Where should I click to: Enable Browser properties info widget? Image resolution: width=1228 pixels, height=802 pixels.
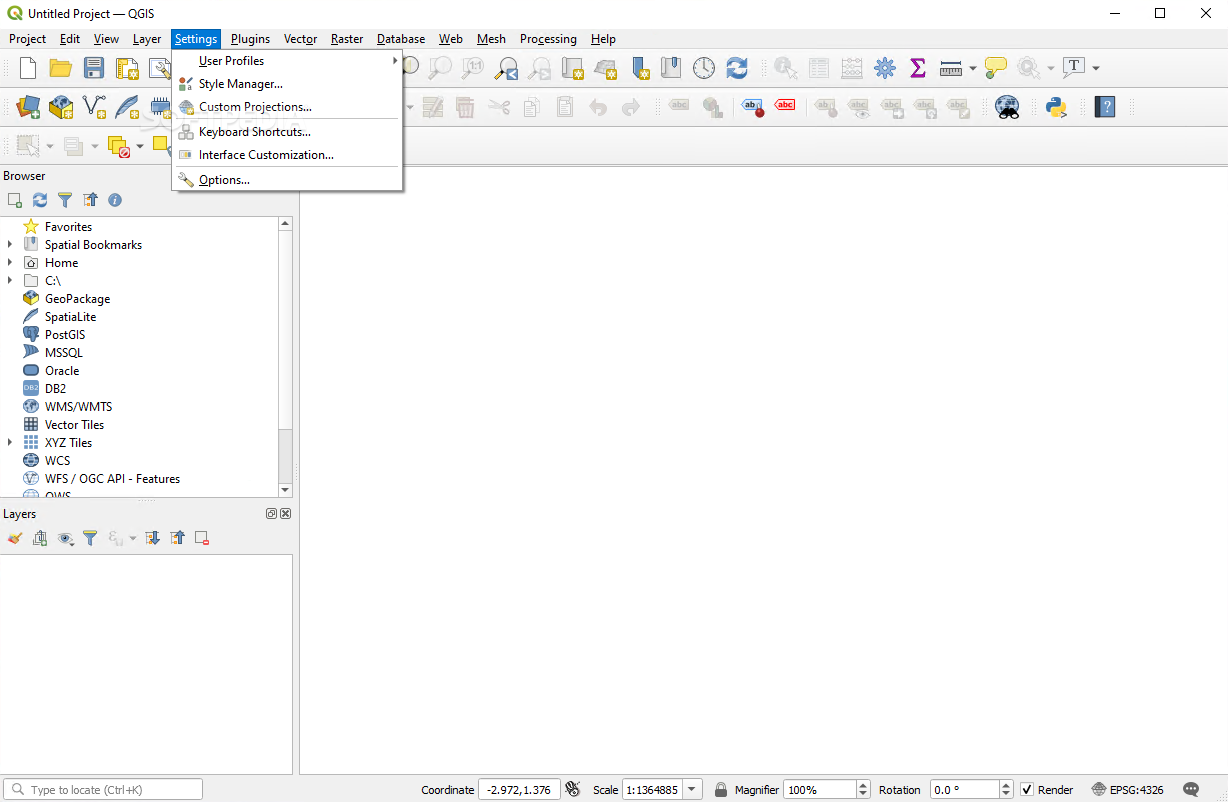pyautogui.click(x=115, y=200)
